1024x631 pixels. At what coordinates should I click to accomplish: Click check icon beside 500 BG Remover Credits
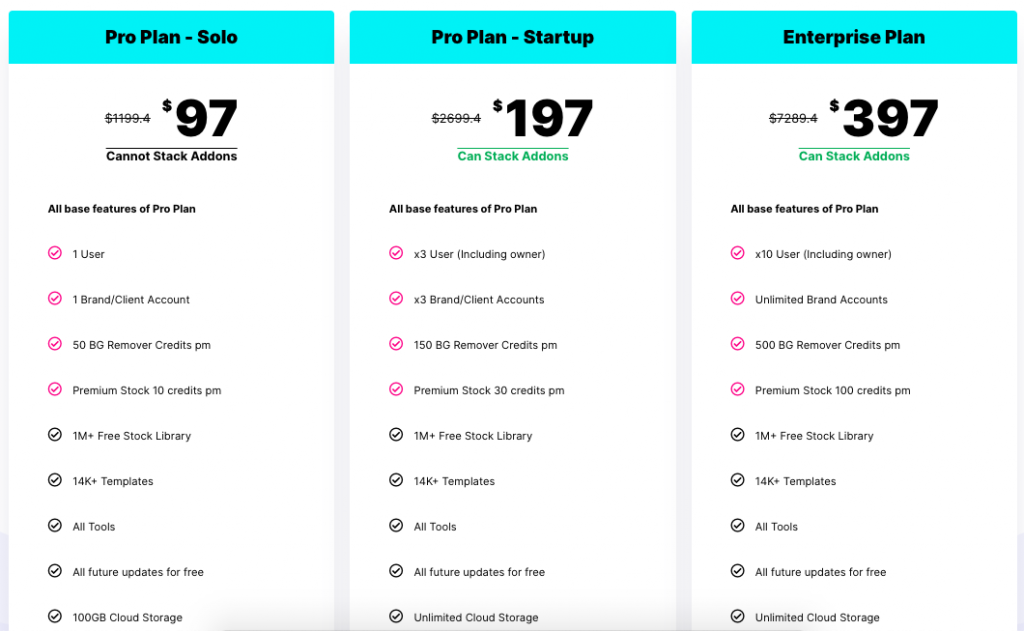click(737, 344)
